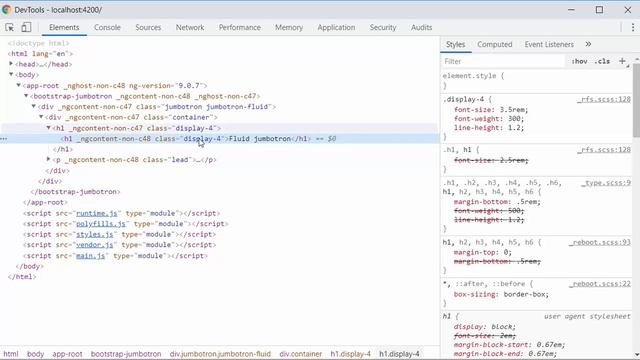Open _rfs.scss:128 source for .display-4 rule

coord(604,99)
